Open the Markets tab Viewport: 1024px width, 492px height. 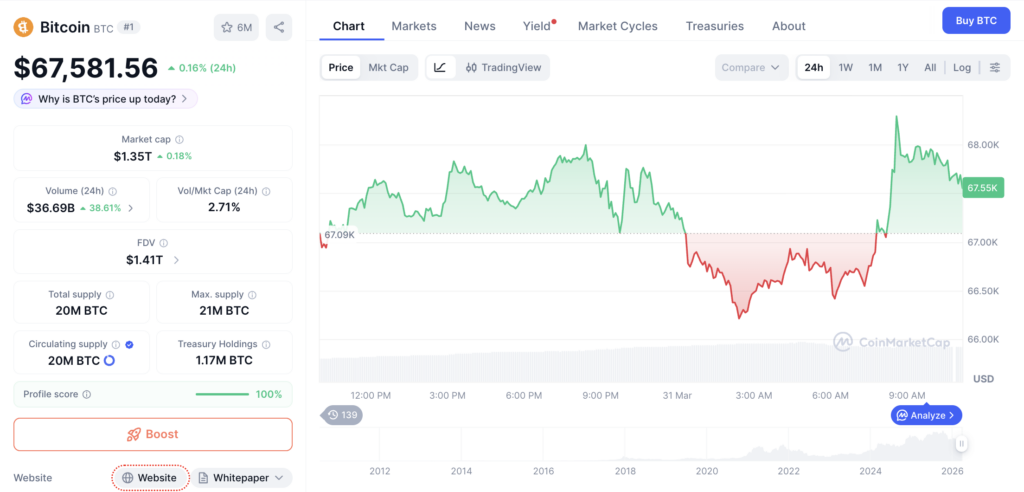tap(414, 26)
